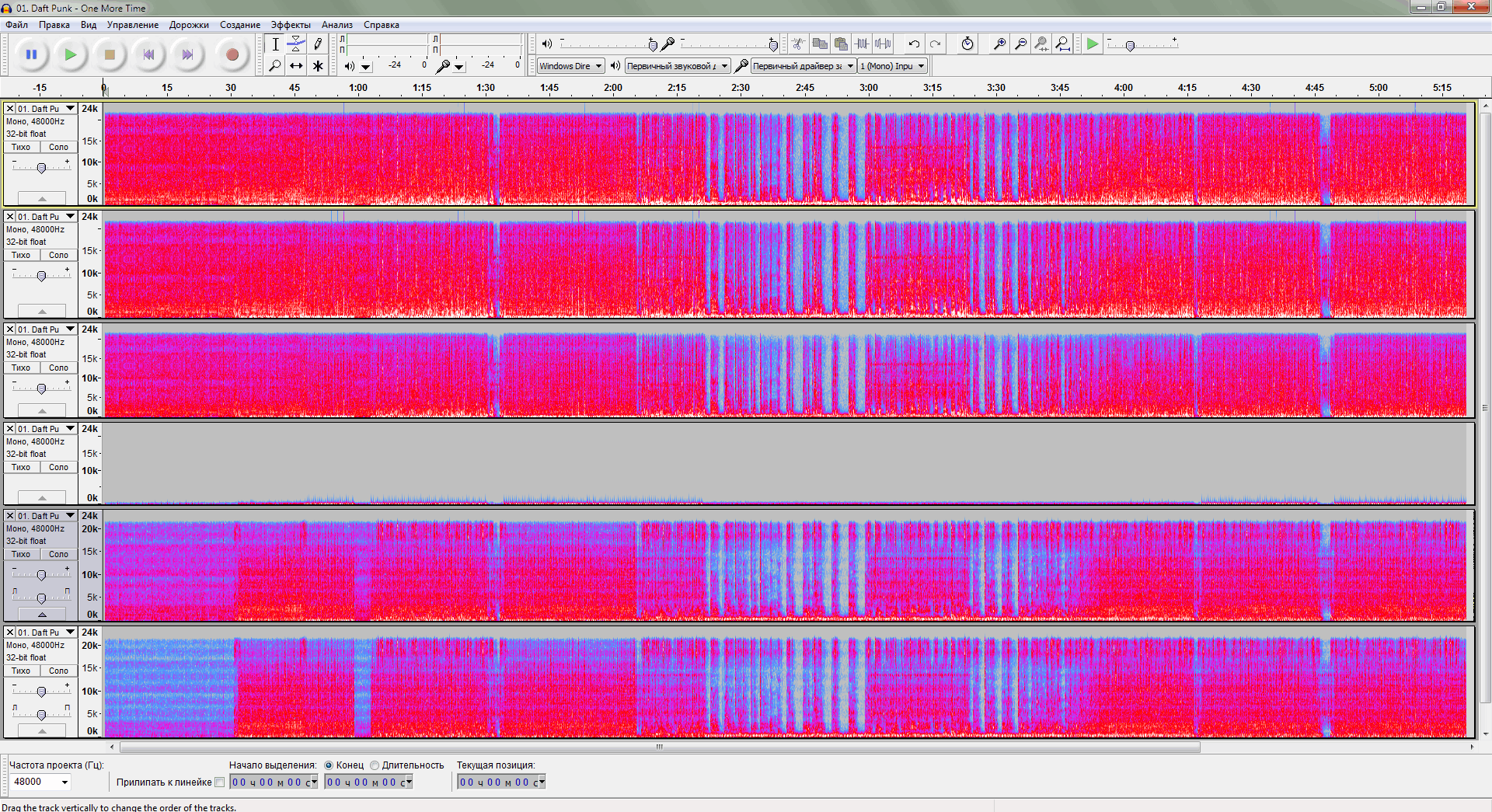The width and height of the screenshot is (1492, 812).
Task: Select the pencil Draw tool
Action: click(x=318, y=44)
